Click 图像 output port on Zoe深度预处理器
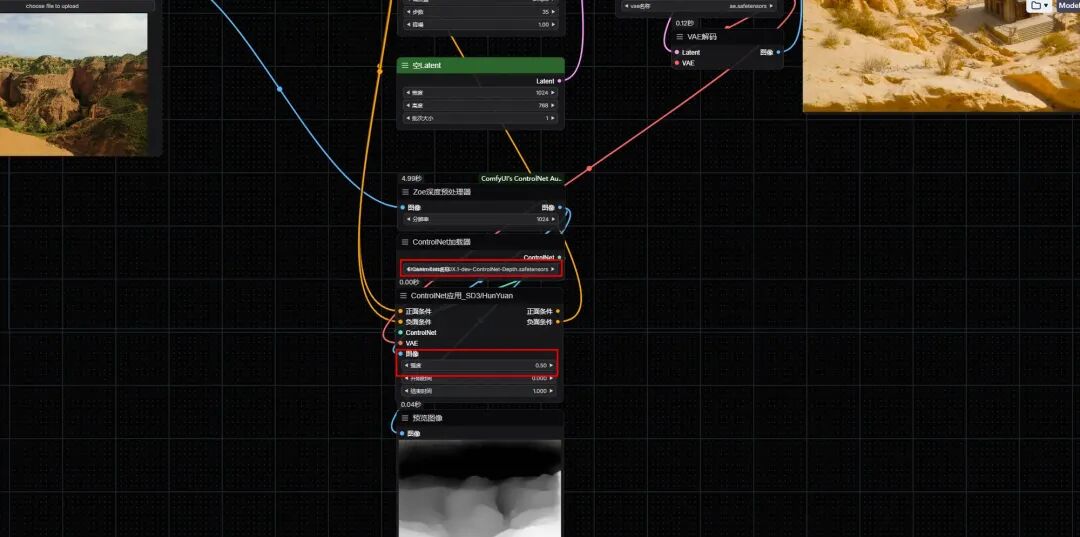 (559, 207)
